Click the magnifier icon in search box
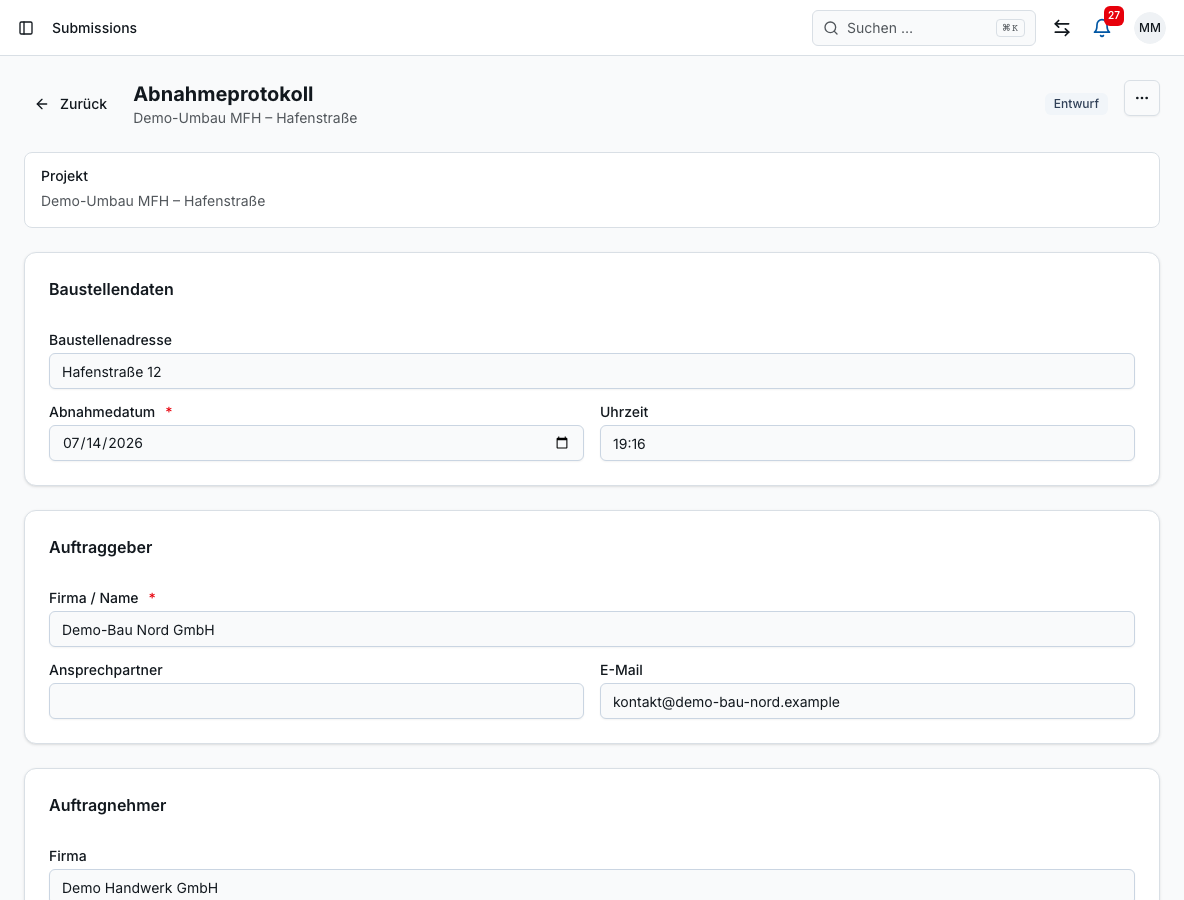 click(831, 28)
